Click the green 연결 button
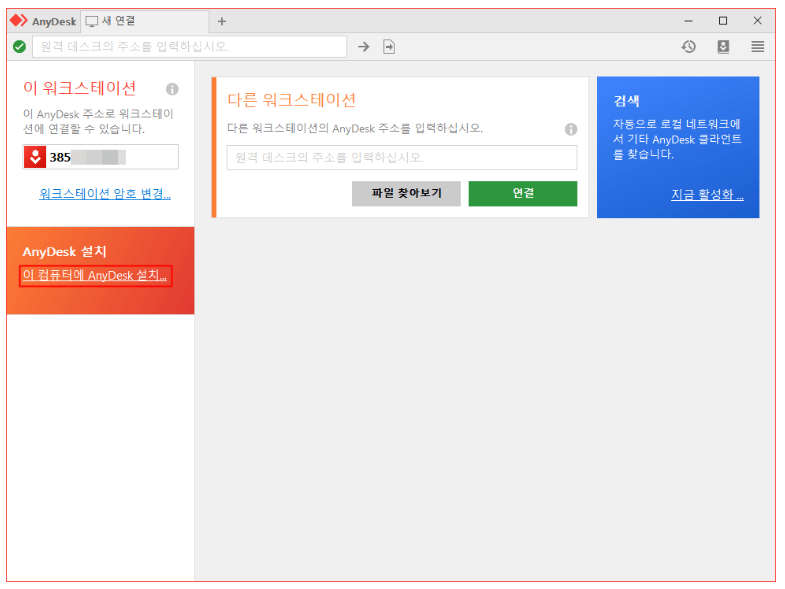The image size is (785, 589). pyautogui.click(x=523, y=193)
